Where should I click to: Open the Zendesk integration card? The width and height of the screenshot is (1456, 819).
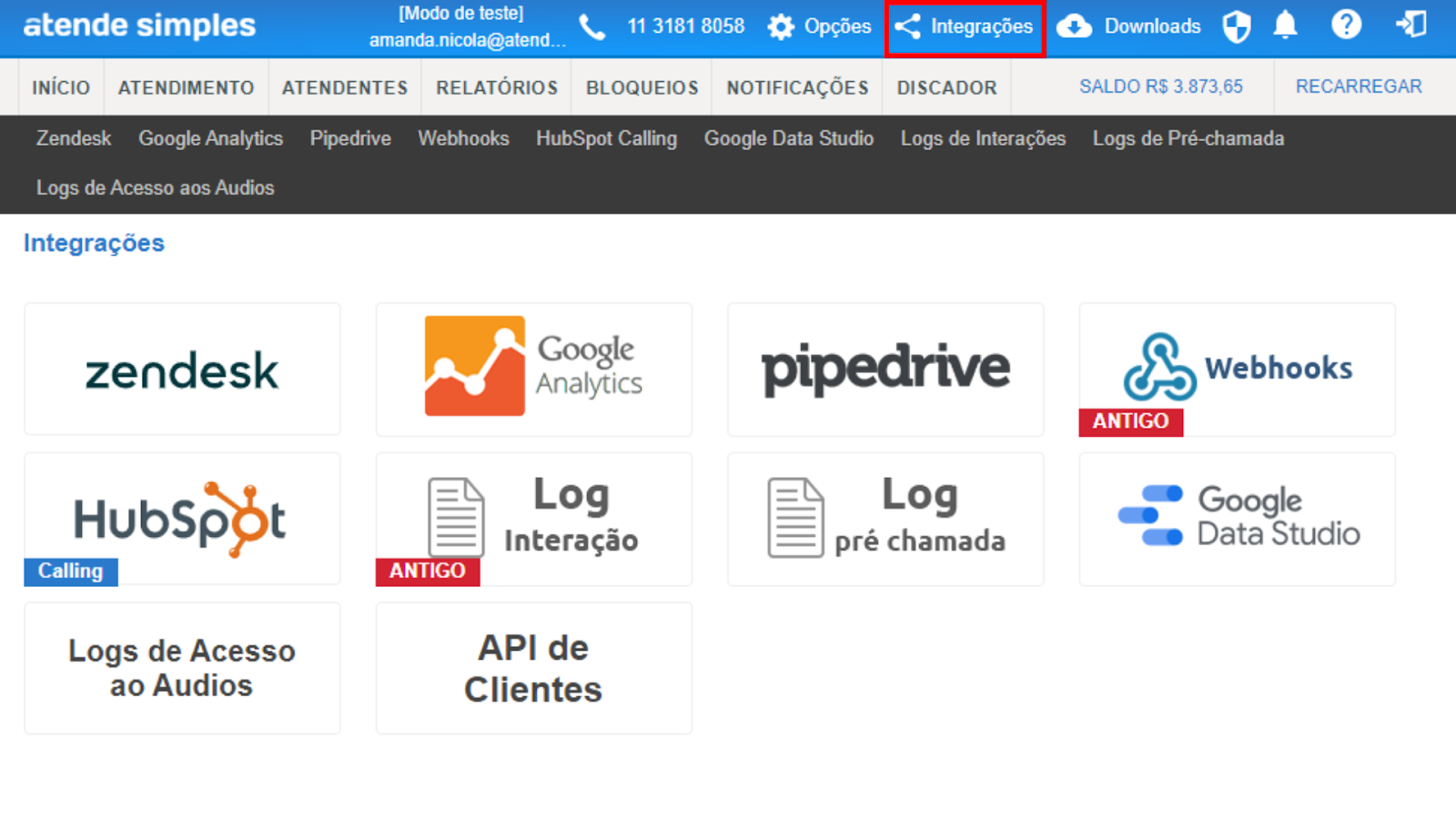[x=183, y=369]
